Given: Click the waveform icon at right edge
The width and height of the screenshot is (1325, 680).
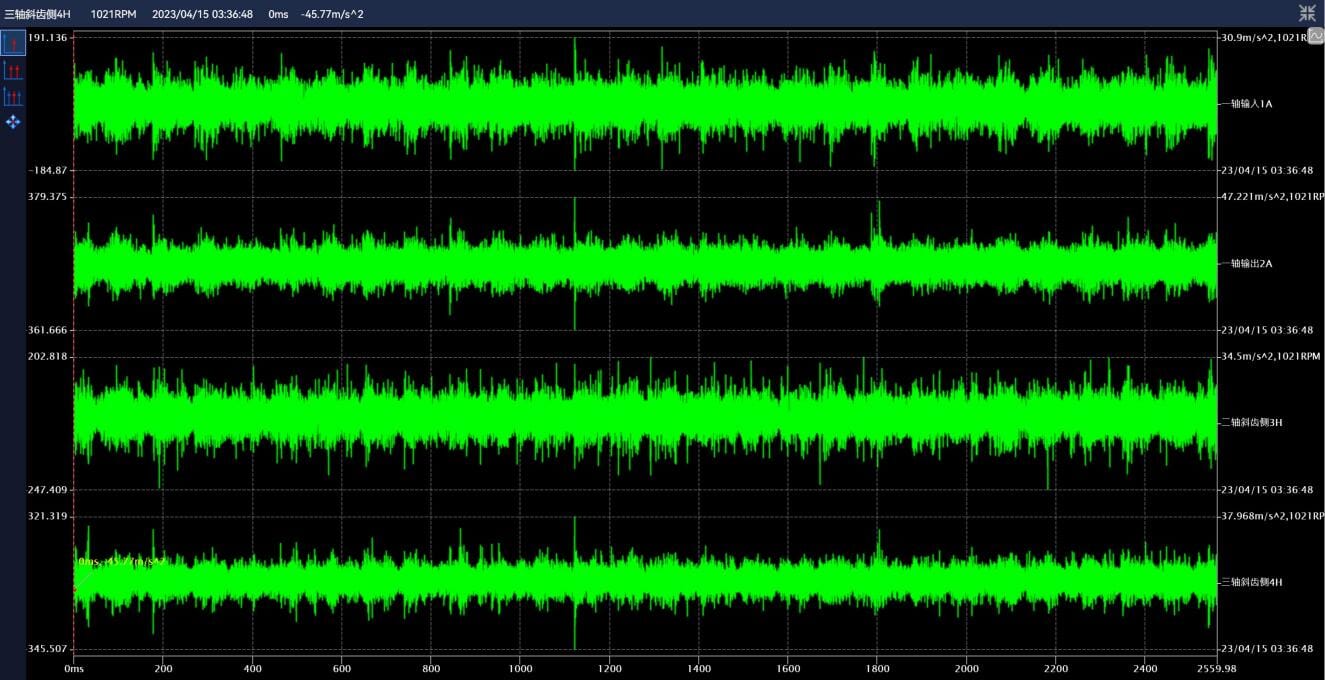Looking at the screenshot, I should [1316, 36].
